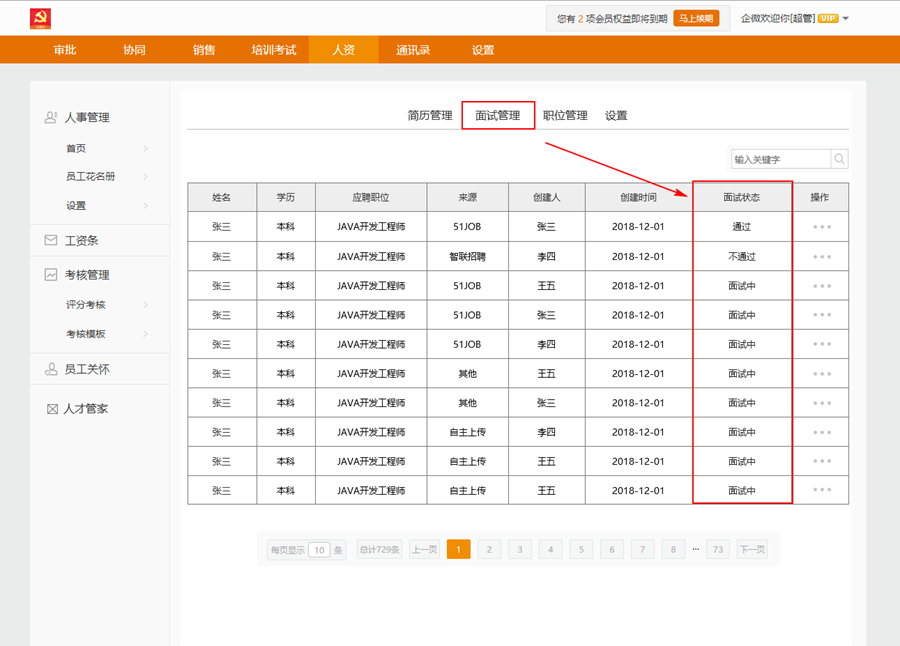Click the 人事管理 sidebar icon
This screenshot has width=900, height=646.
point(51,117)
